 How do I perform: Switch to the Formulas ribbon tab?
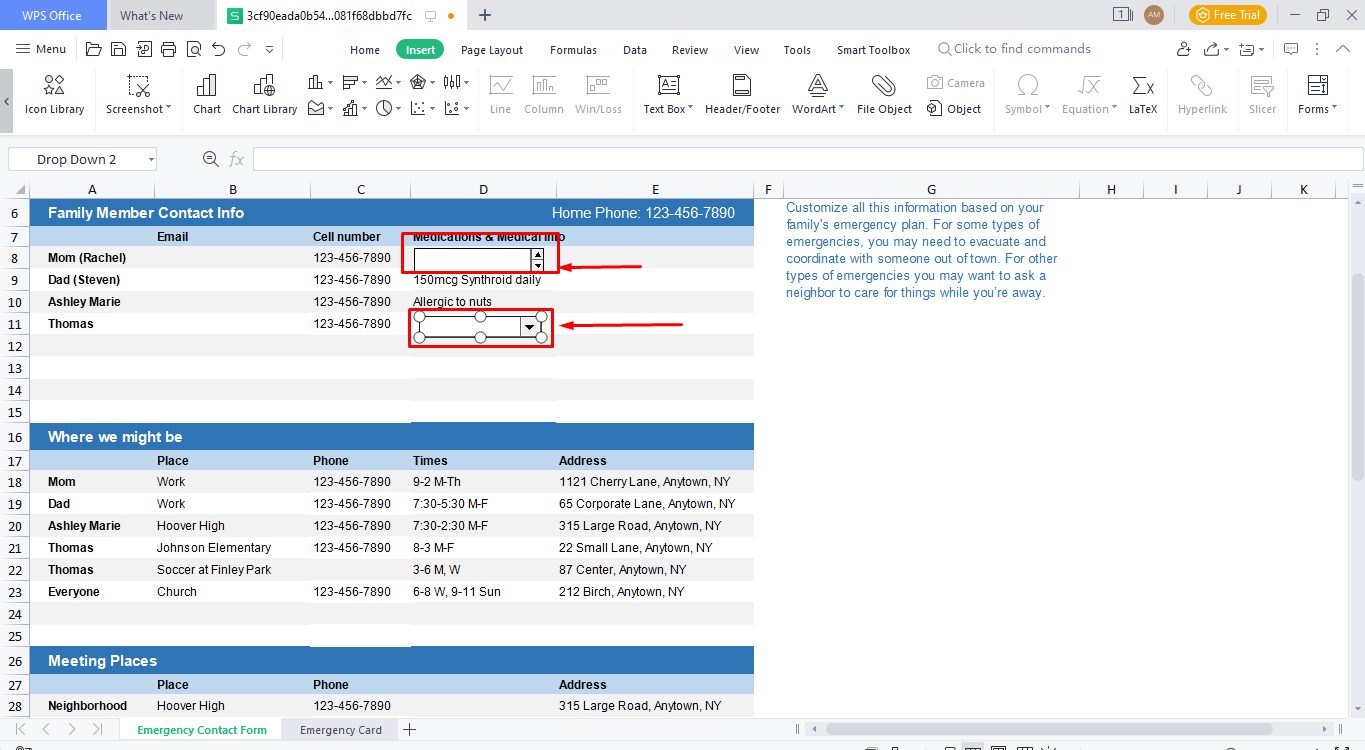tap(573, 49)
